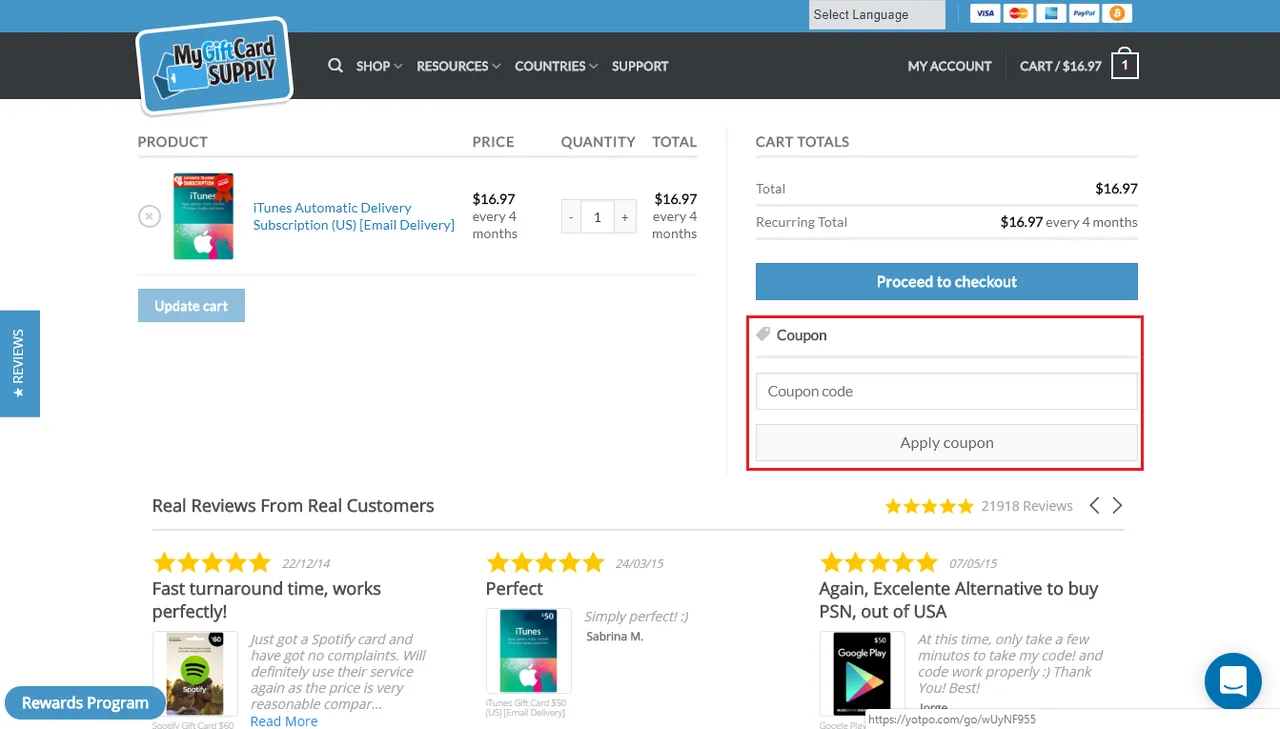Show previous reviews with left arrow
Screen dimensions: 1280x729
pyautogui.click(x=1094, y=505)
